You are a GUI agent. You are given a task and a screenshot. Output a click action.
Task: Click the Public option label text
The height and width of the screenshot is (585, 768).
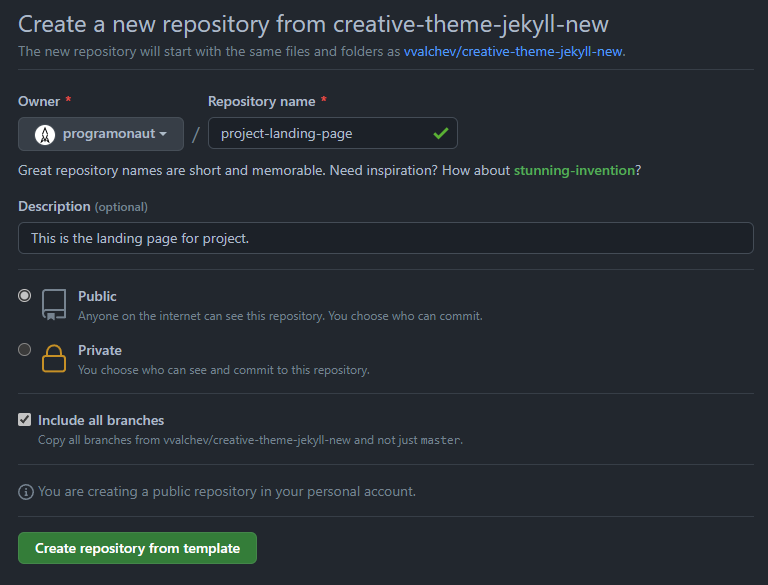97,296
